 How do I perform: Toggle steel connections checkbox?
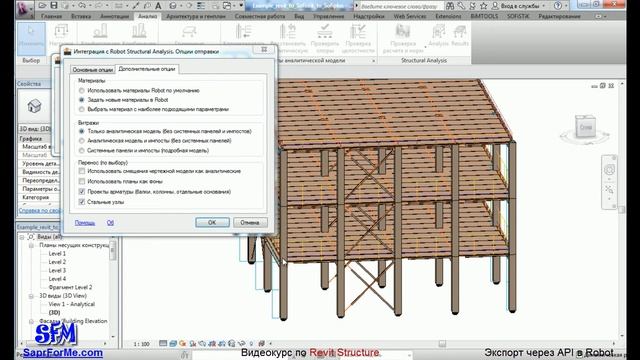click(x=82, y=202)
